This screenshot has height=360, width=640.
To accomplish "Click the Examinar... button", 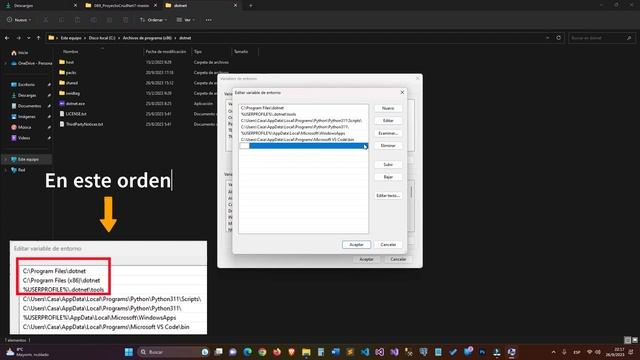I will (388, 133).
